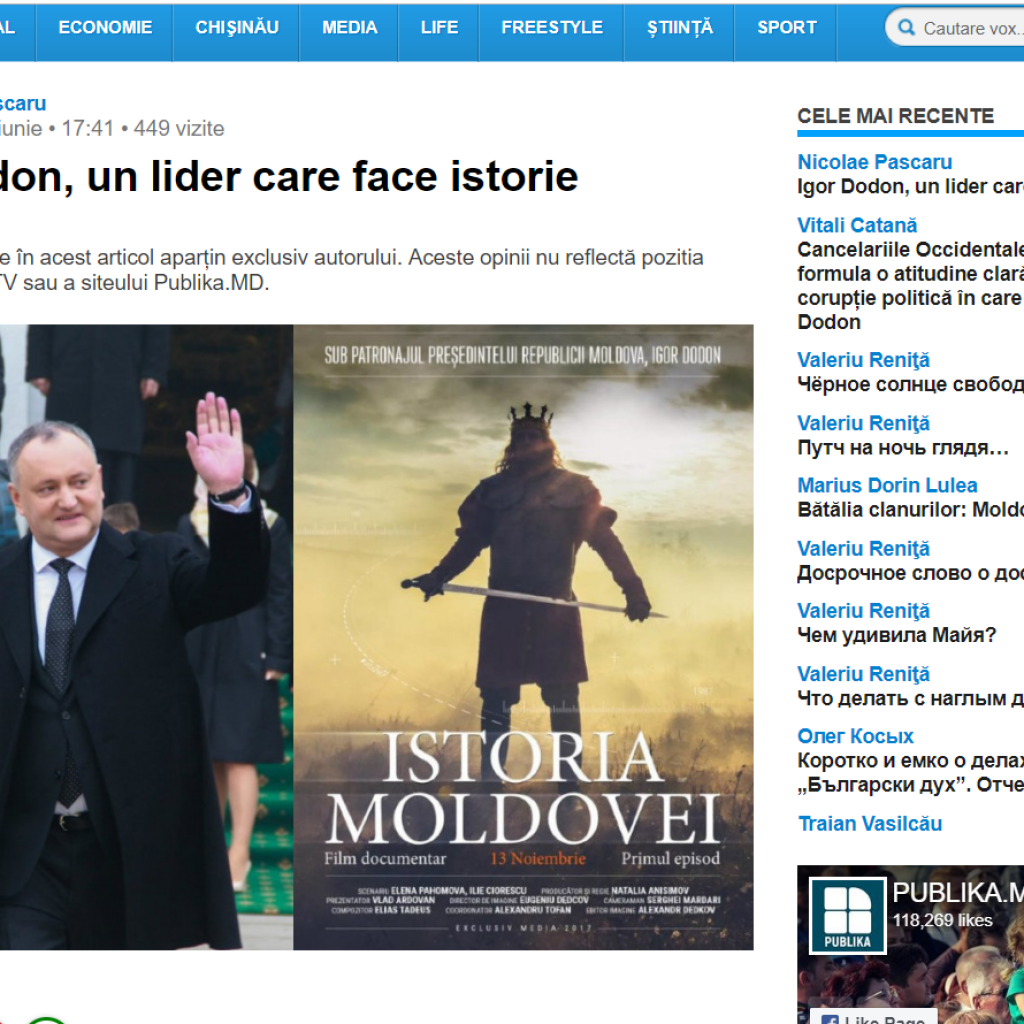Open Traian Vasilcău author link
Screen dimensions: 1024x1024
869,824
